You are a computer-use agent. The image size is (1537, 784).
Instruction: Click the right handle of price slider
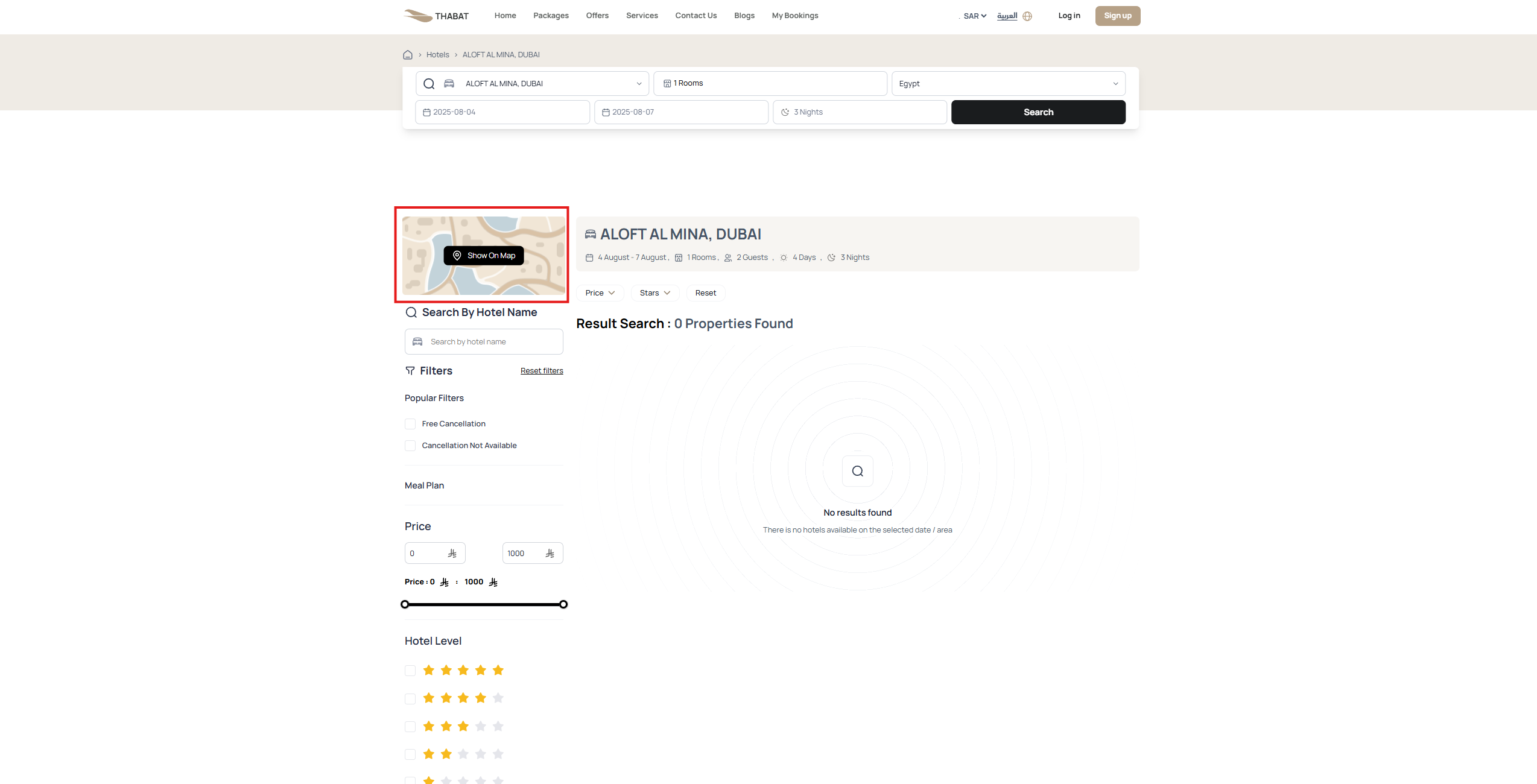[x=563, y=604]
